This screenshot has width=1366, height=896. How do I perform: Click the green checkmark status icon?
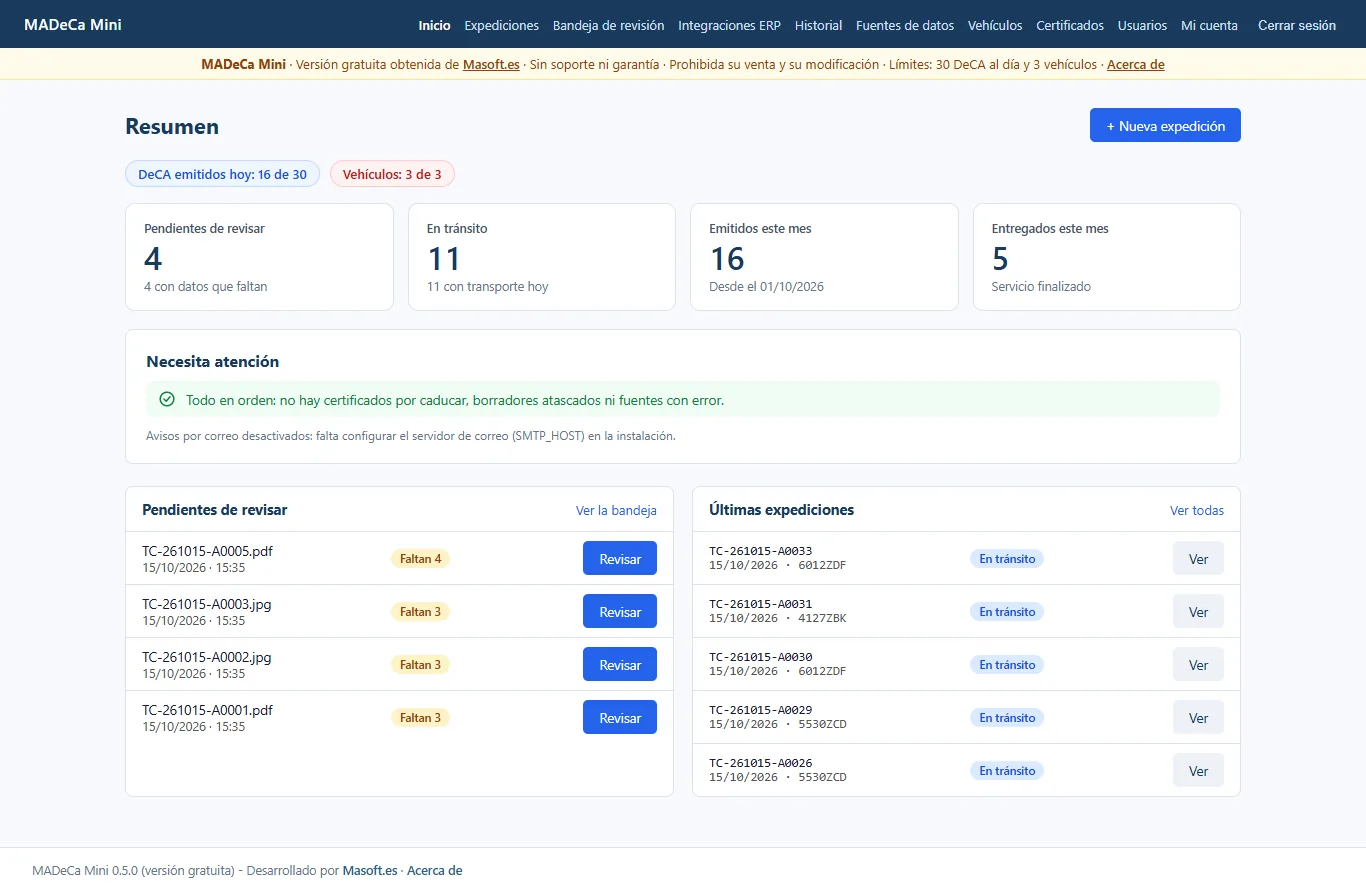tap(167, 399)
